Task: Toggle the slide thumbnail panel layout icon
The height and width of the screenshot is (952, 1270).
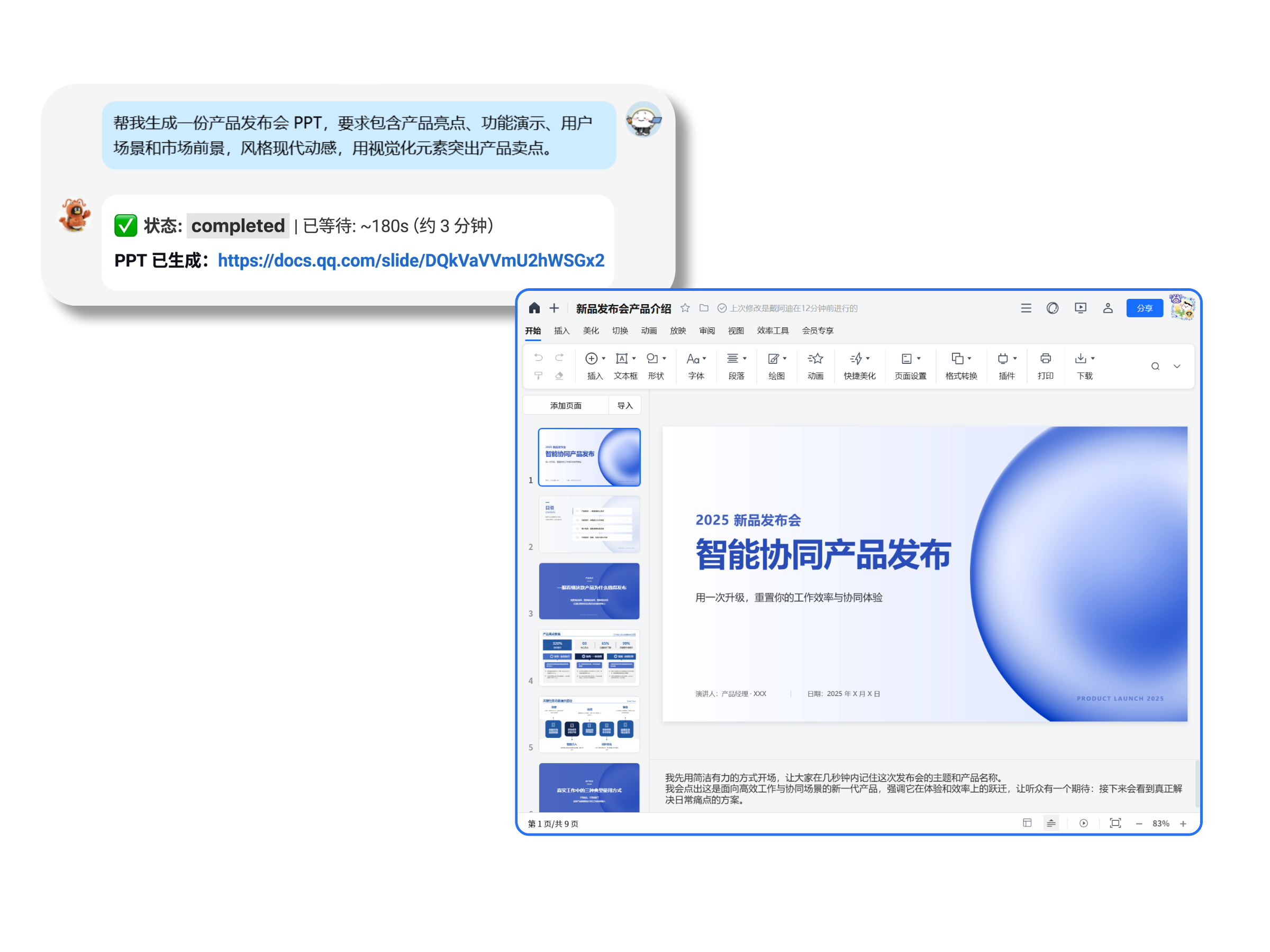Action: click(x=1027, y=823)
